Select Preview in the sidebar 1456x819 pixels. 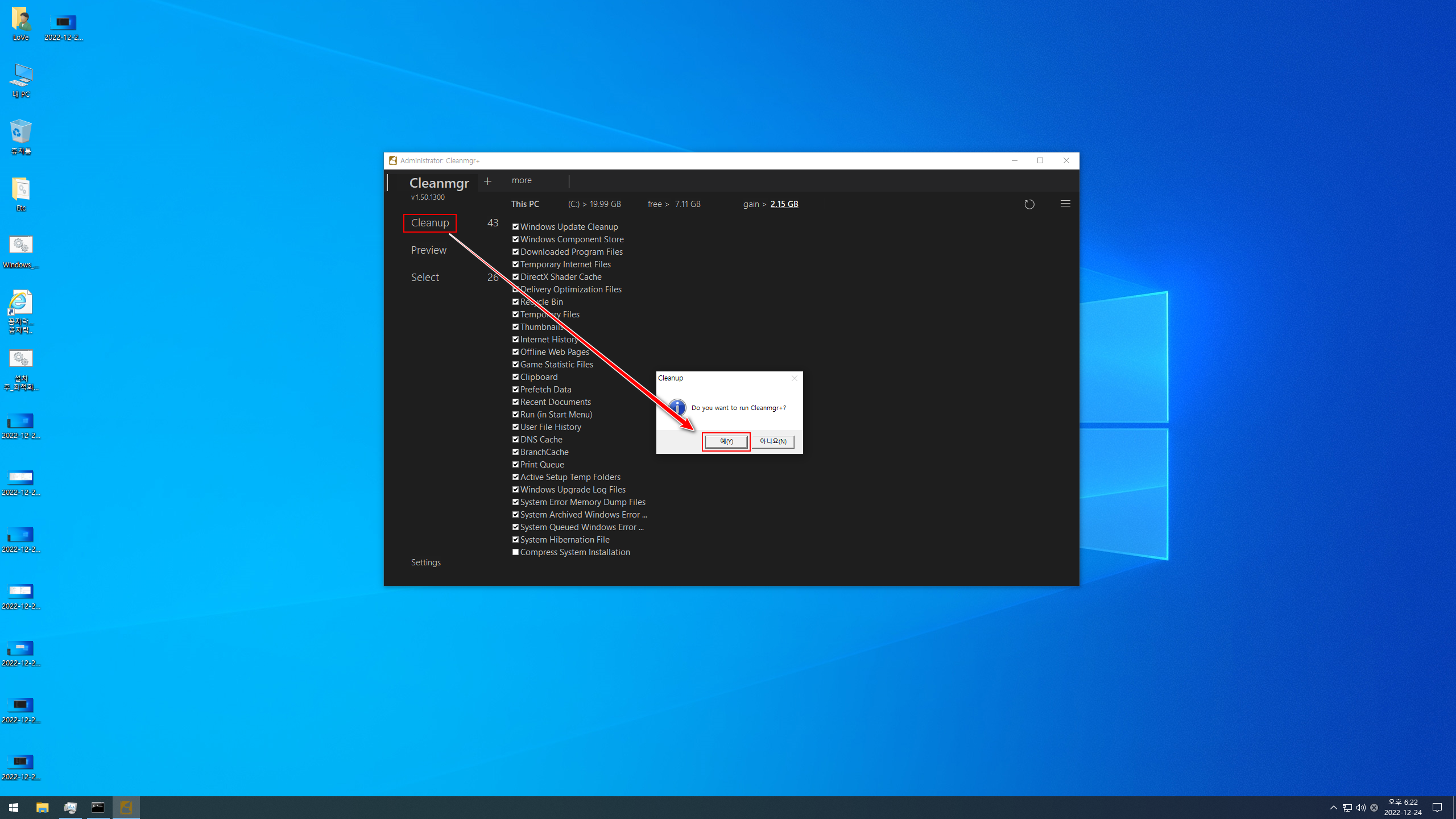point(429,250)
